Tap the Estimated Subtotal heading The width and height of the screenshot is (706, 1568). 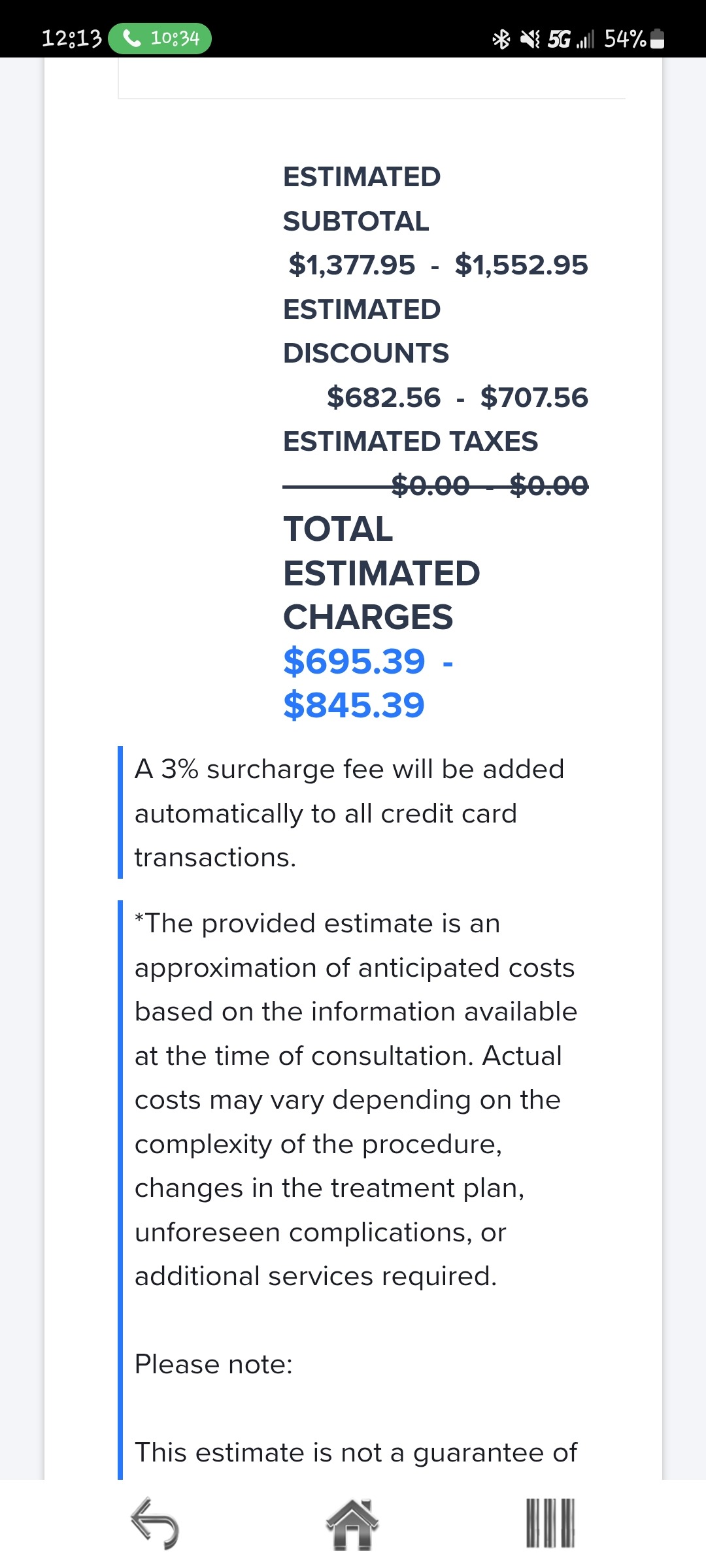pos(361,199)
